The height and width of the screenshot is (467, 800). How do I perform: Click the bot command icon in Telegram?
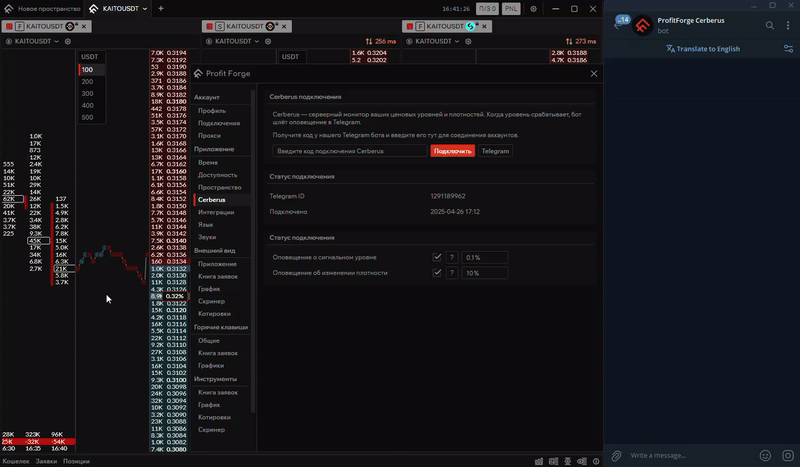pos(788,455)
